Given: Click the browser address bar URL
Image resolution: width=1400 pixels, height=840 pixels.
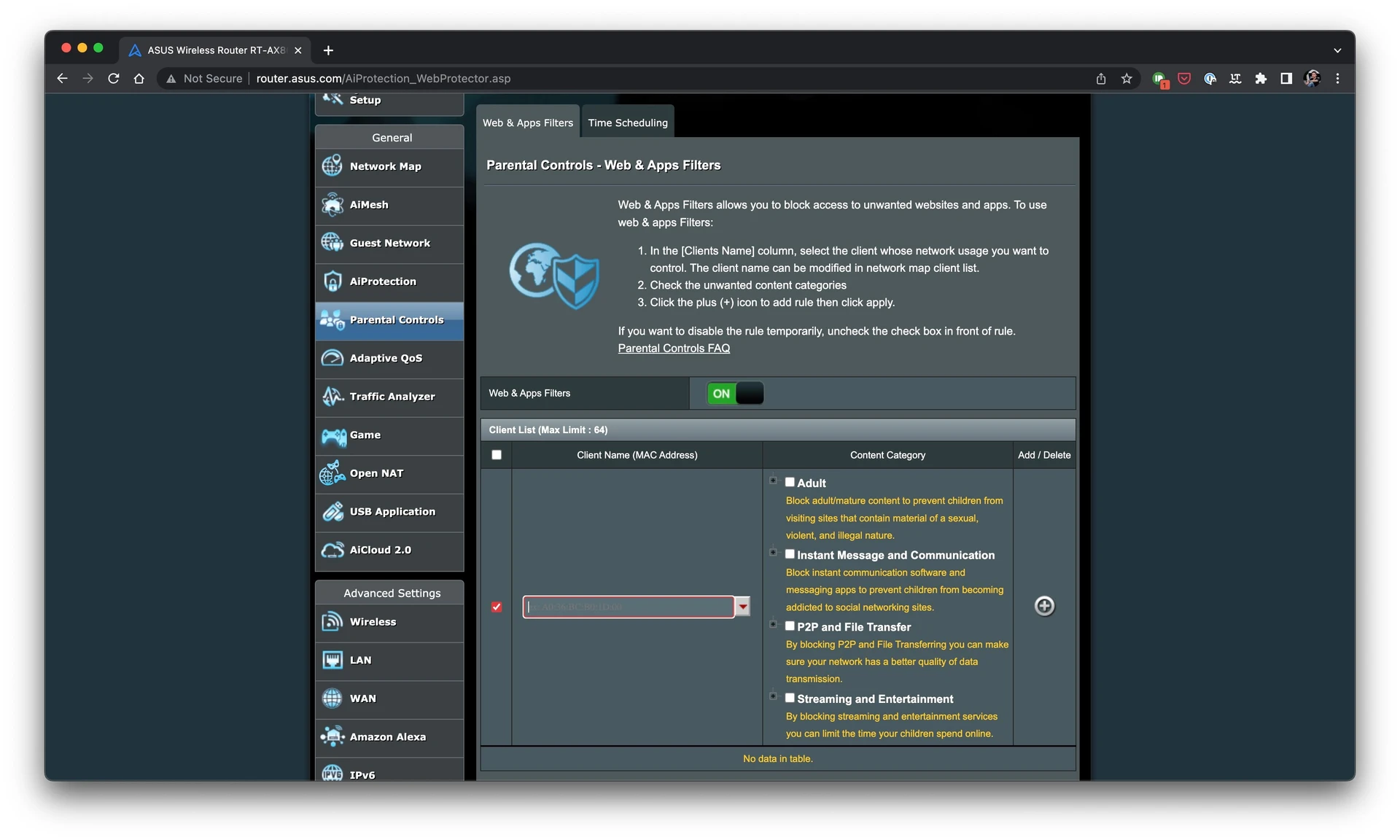Looking at the screenshot, I should (x=384, y=79).
